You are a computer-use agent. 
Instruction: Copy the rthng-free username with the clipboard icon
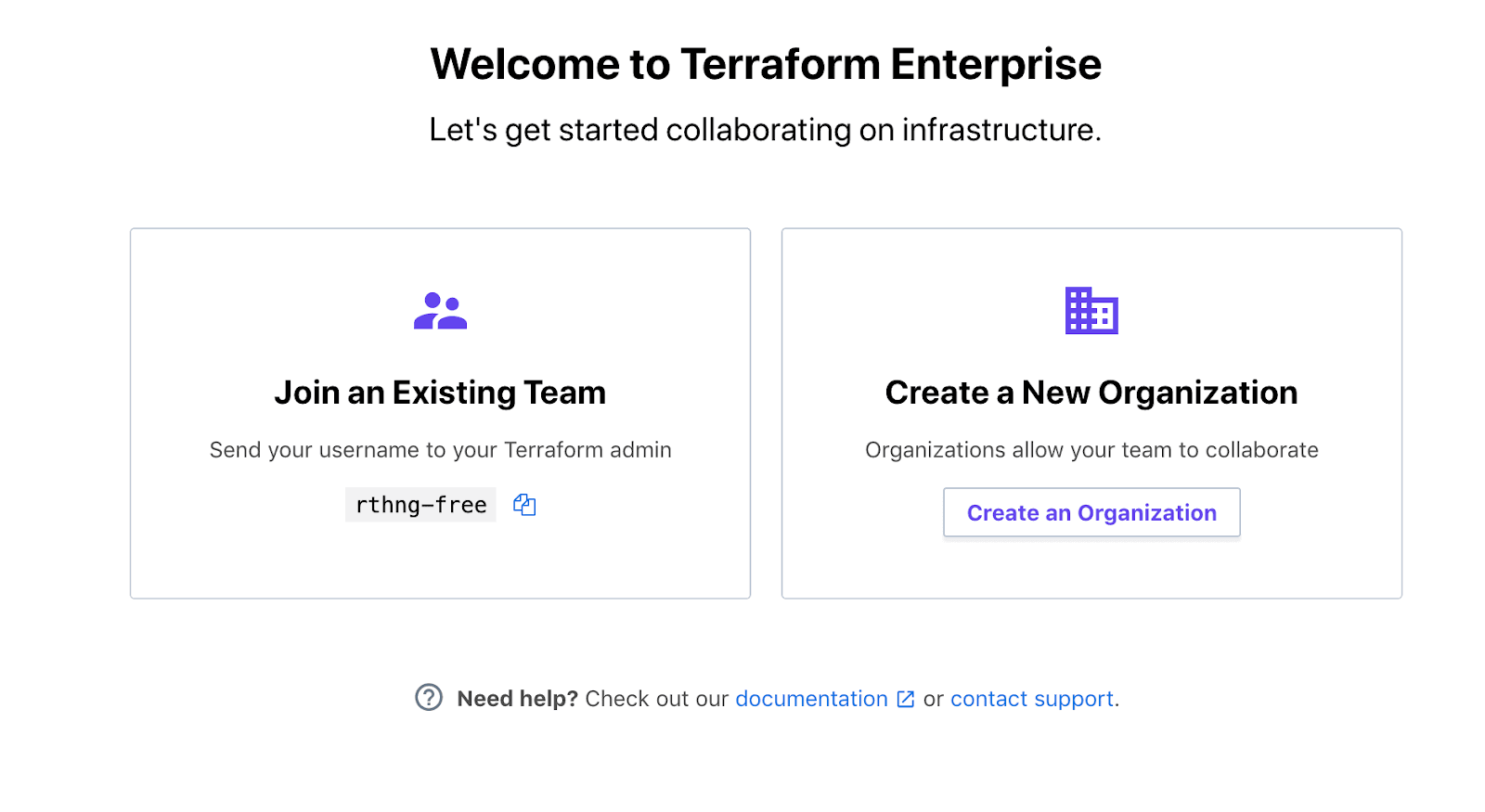[x=524, y=505]
